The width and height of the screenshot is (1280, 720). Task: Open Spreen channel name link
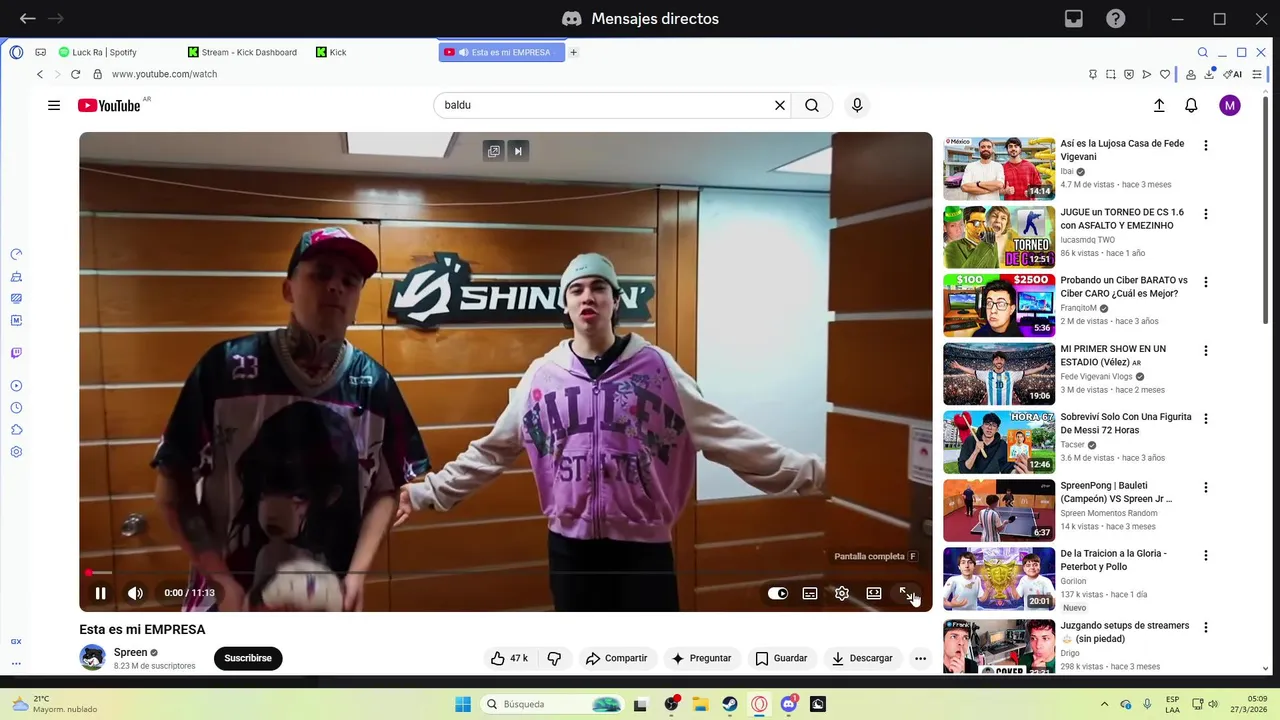130,652
